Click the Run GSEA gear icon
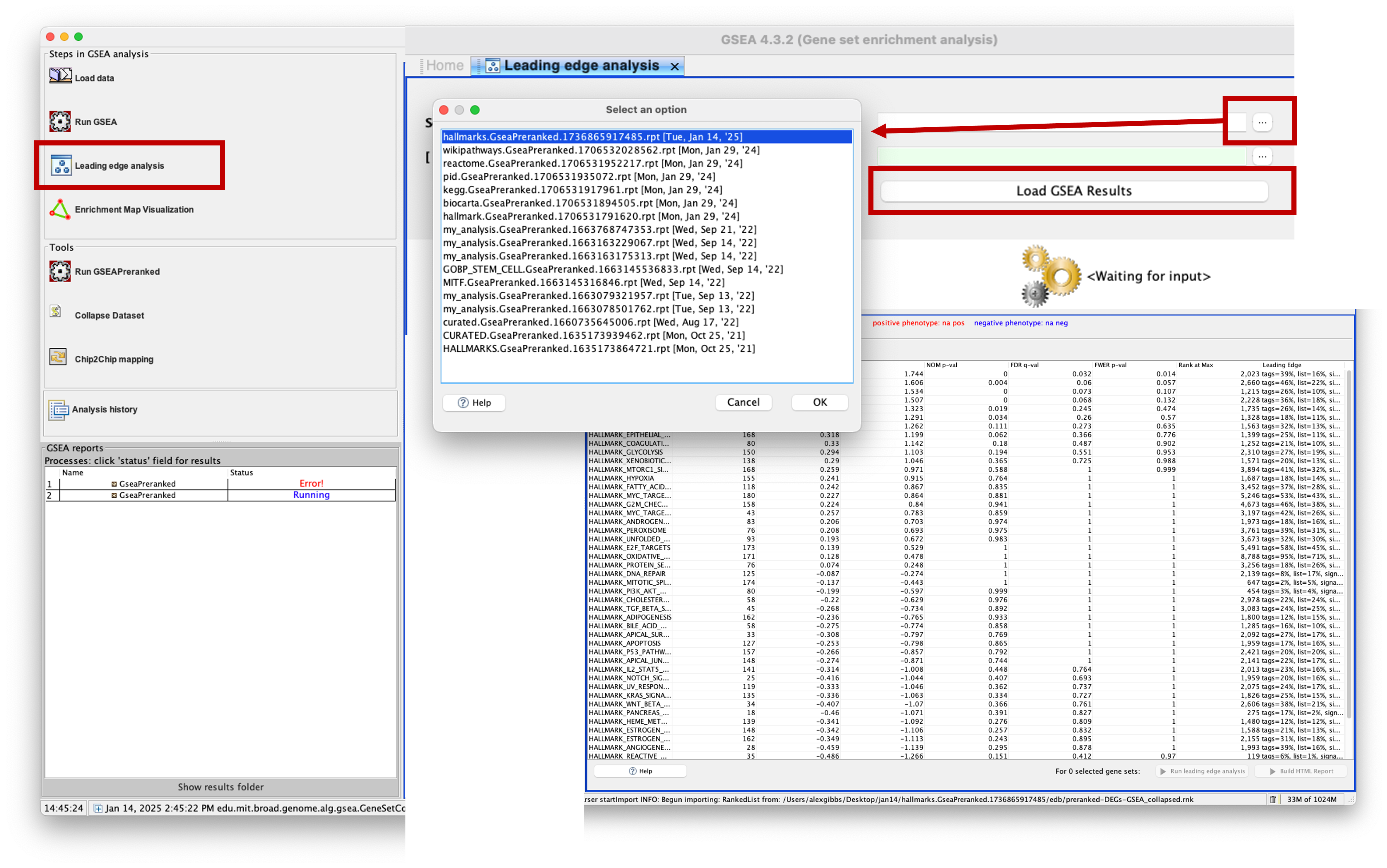 (60, 121)
